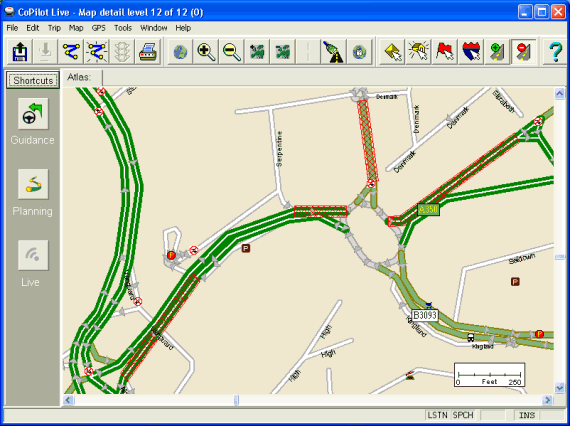Toggle the red minus avoid road tool
This screenshot has width=570, height=426.
click(x=523, y=52)
